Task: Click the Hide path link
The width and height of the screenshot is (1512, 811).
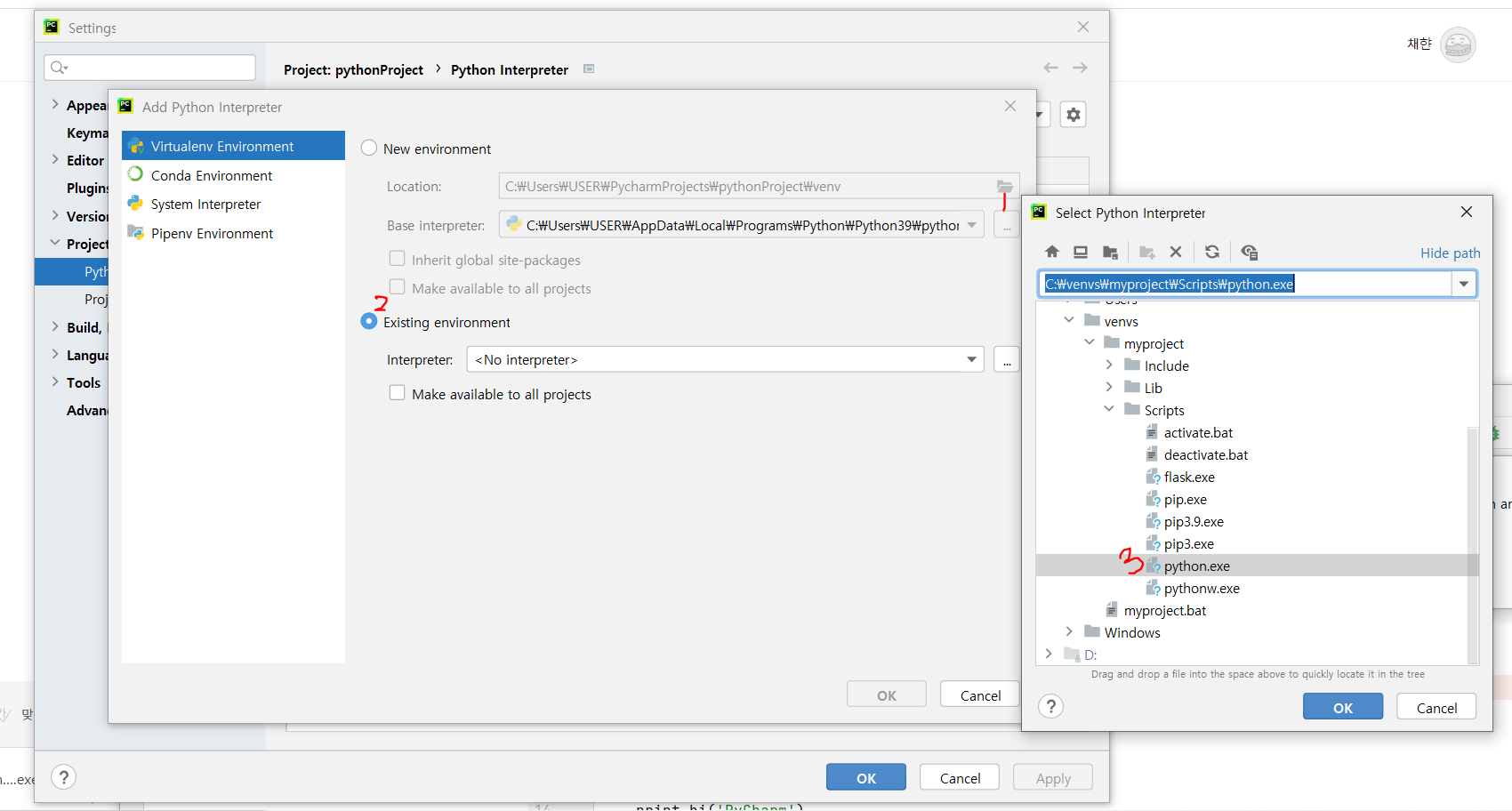Action: click(1450, 253)
